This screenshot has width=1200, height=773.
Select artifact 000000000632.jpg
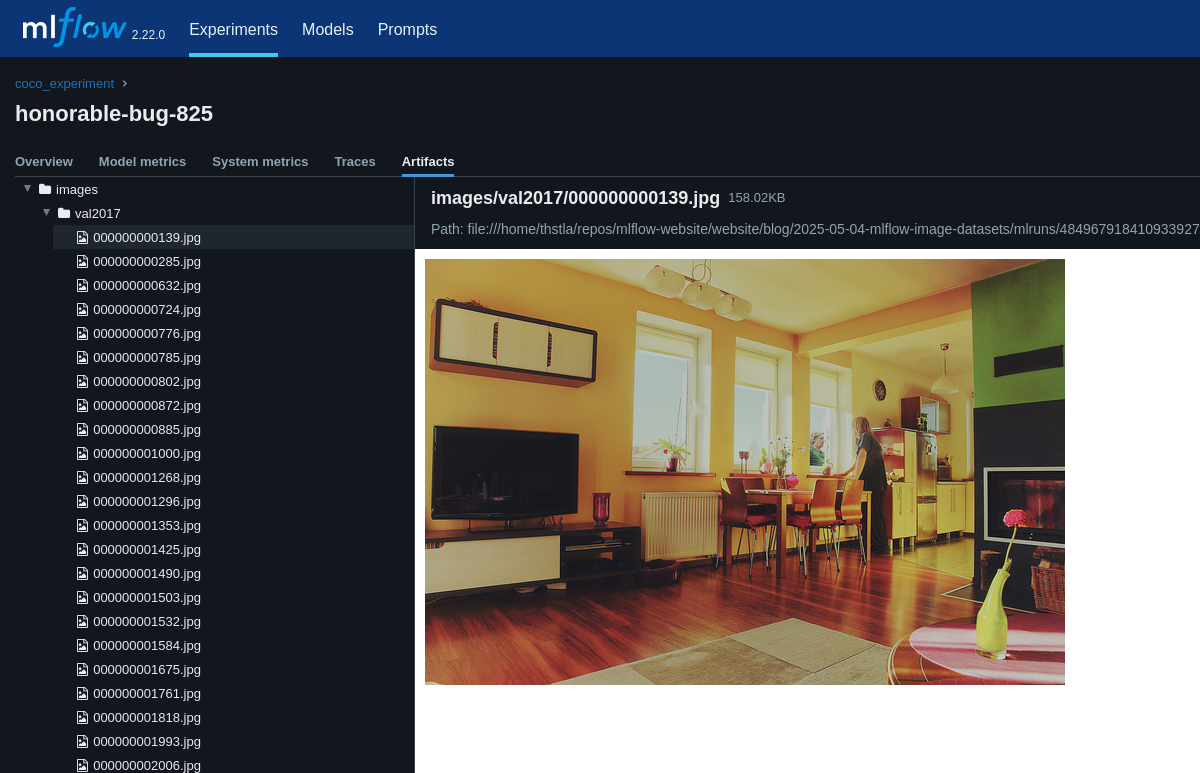pos(147,285)
